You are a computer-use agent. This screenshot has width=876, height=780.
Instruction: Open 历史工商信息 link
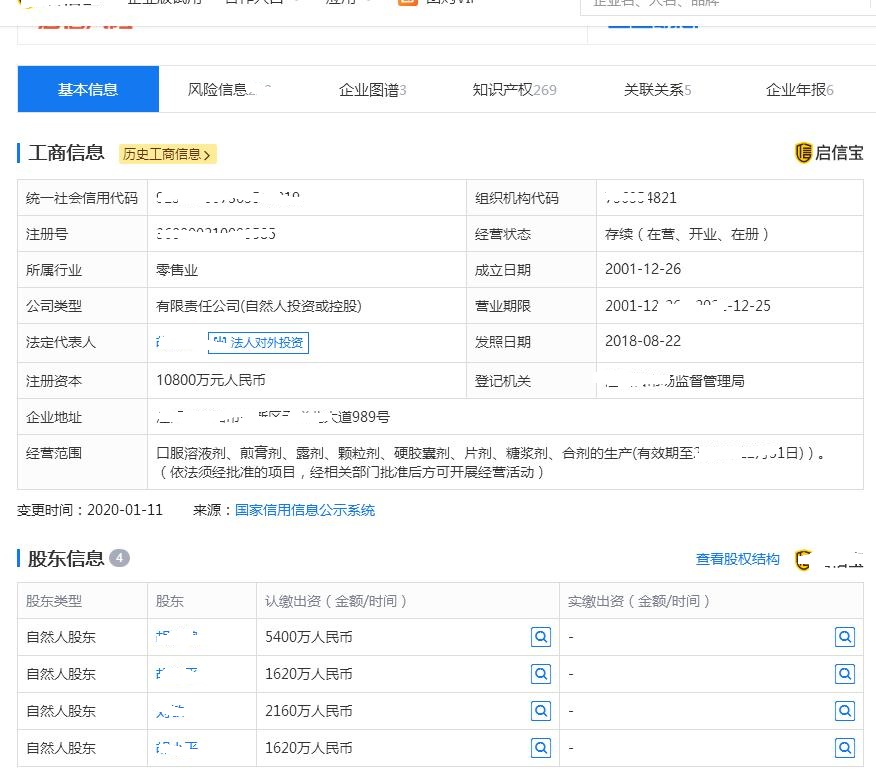coord(167,154)
